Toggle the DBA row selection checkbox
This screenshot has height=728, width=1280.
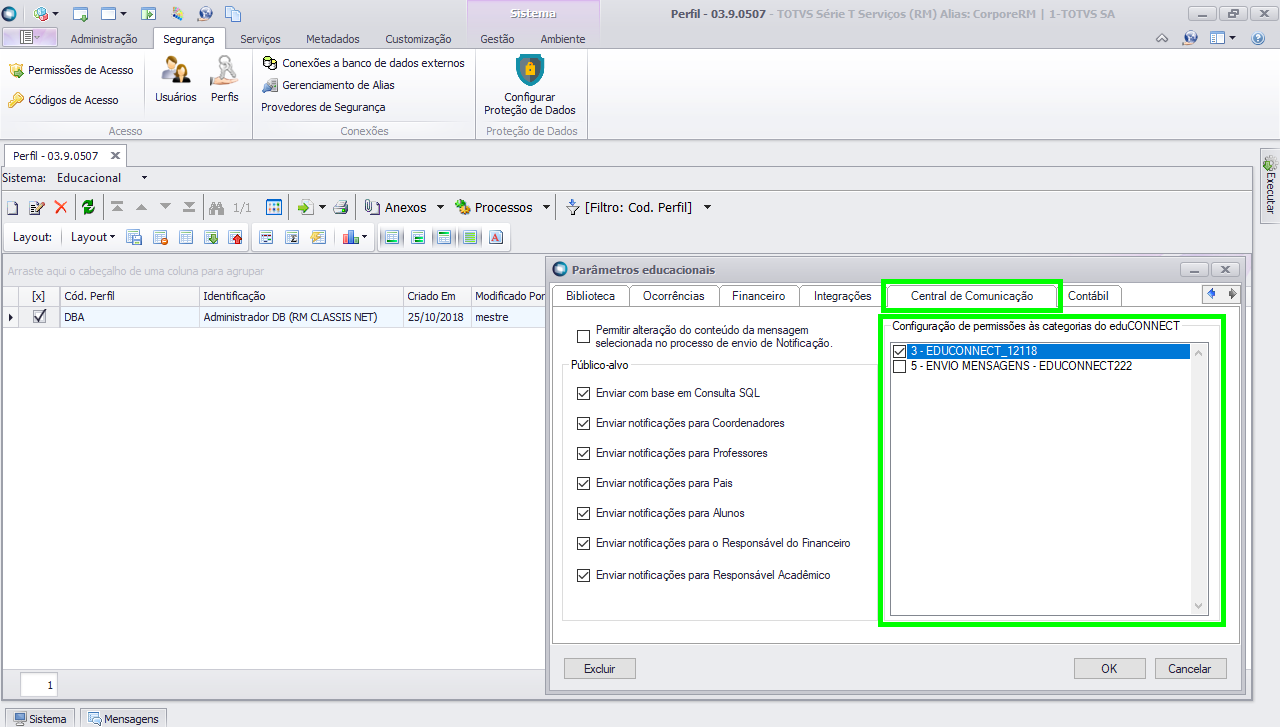click(39, 317)
